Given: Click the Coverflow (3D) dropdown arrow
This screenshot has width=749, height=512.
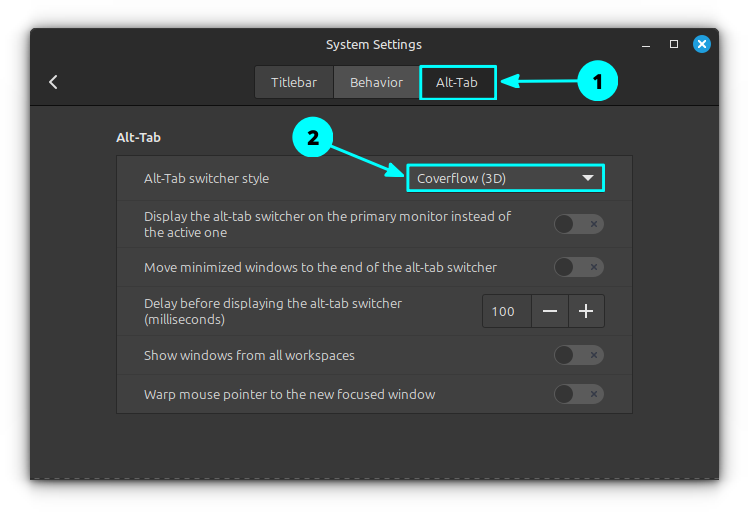Looking at the screenshot, I should pos(588,179).
